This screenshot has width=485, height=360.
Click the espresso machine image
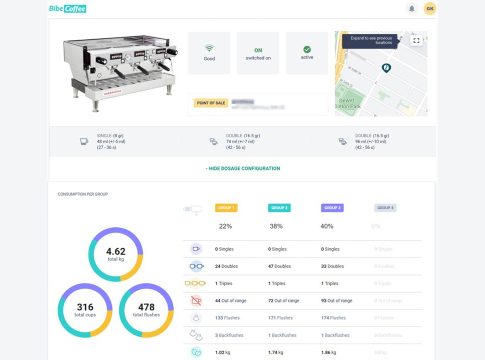(x=120, y=72)
